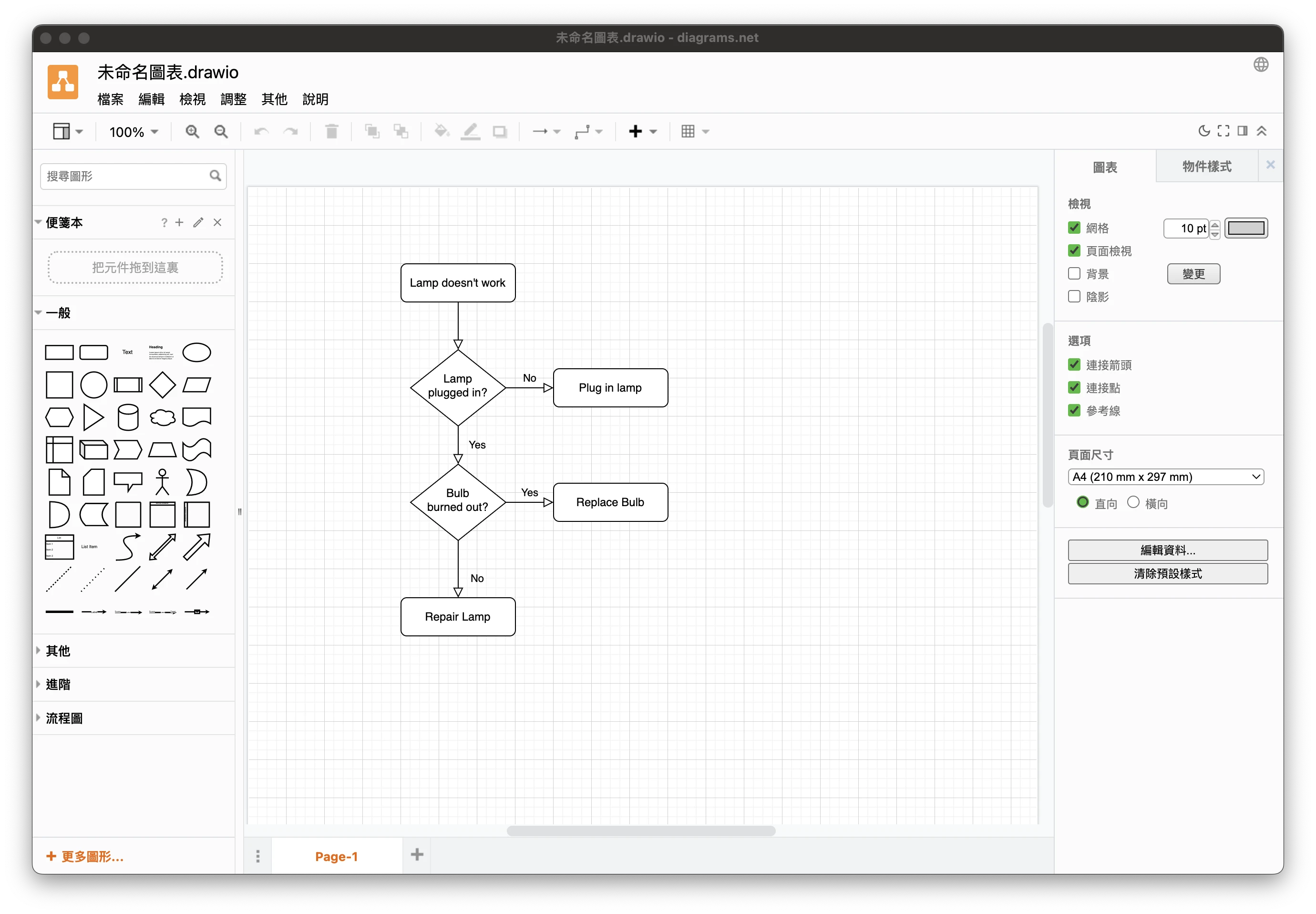The height and width of the screenshot is (914, 1316).
Task: Toggle the 連接箭頭 checkbox
Action: coord(1074,365)
